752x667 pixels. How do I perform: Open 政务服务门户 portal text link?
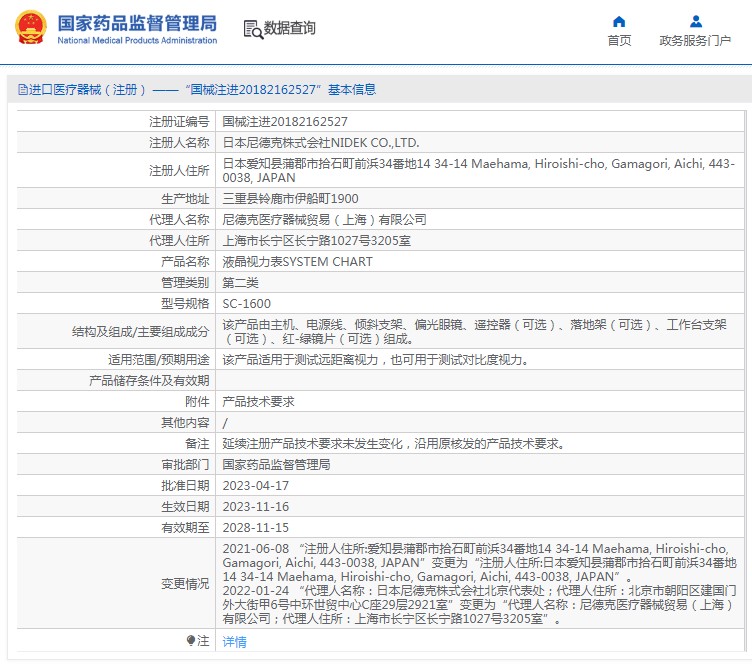tap(695, 40)
